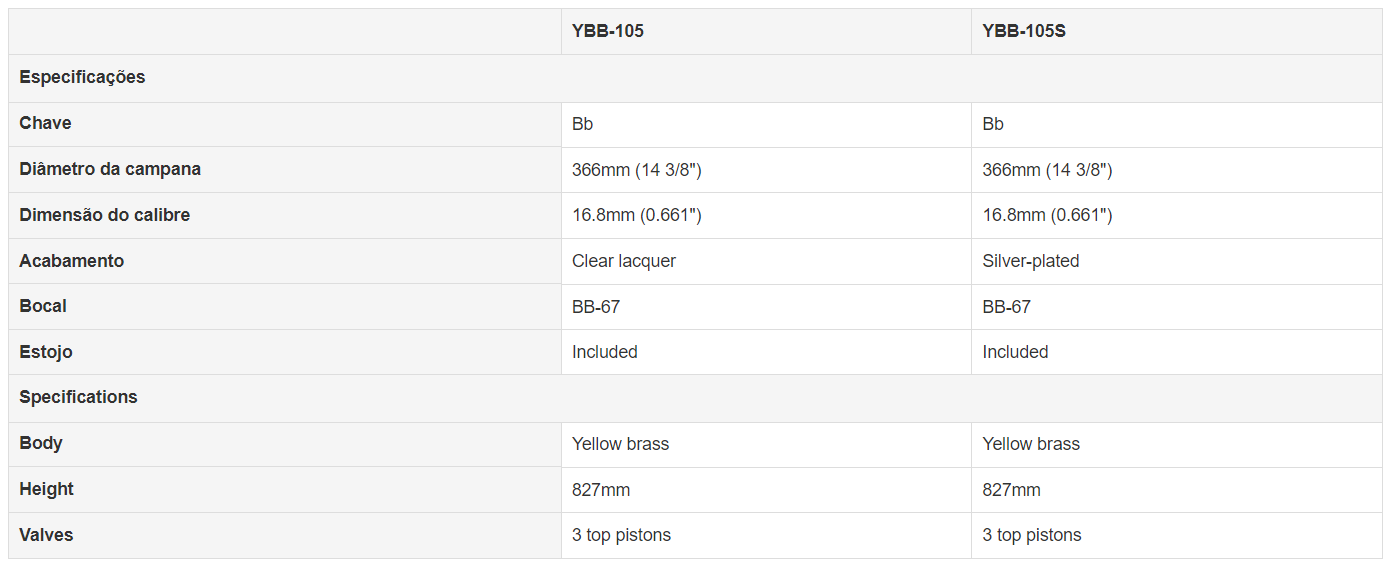The width and height of the screenshot is (1398, 568).
Task: Click the Specifications section heading
Action: pos(78,397)
